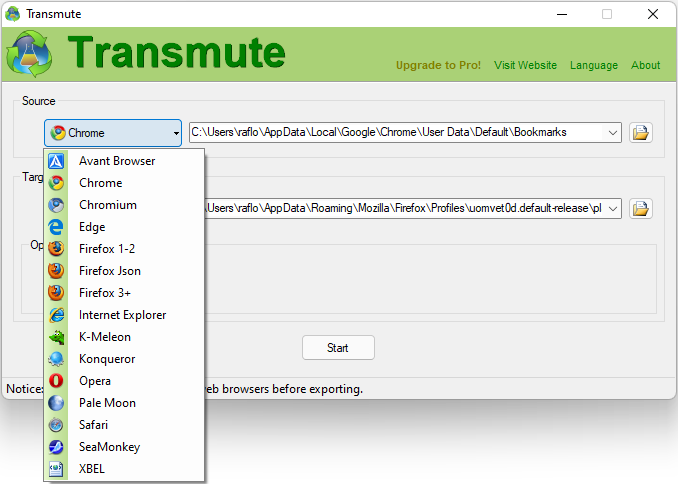Screen dimensions: 678x484
Task: Click the Transmute logo in green banner
Action: [30, 54]
